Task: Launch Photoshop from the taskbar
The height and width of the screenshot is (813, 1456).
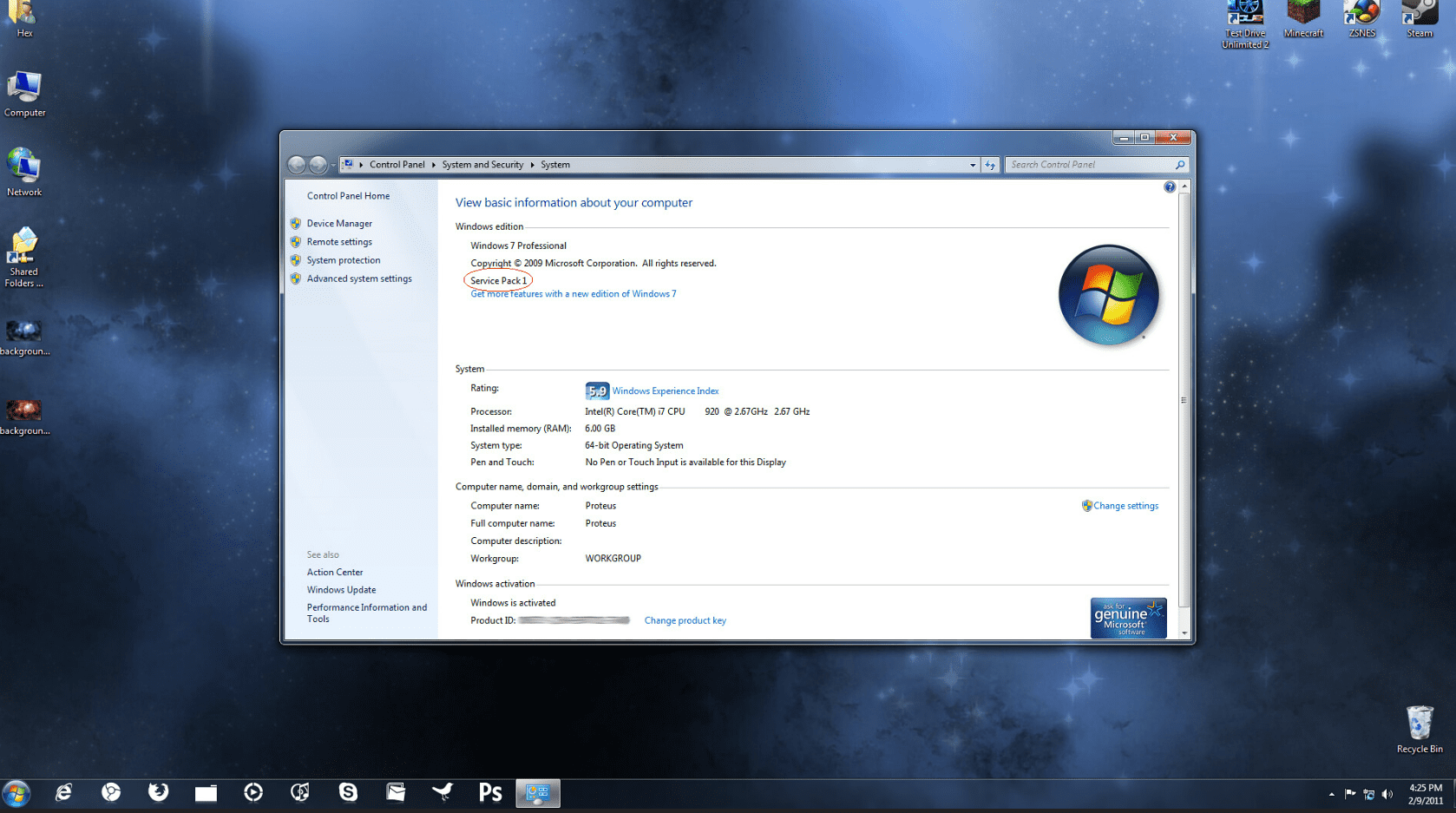Action: (490, 793)
